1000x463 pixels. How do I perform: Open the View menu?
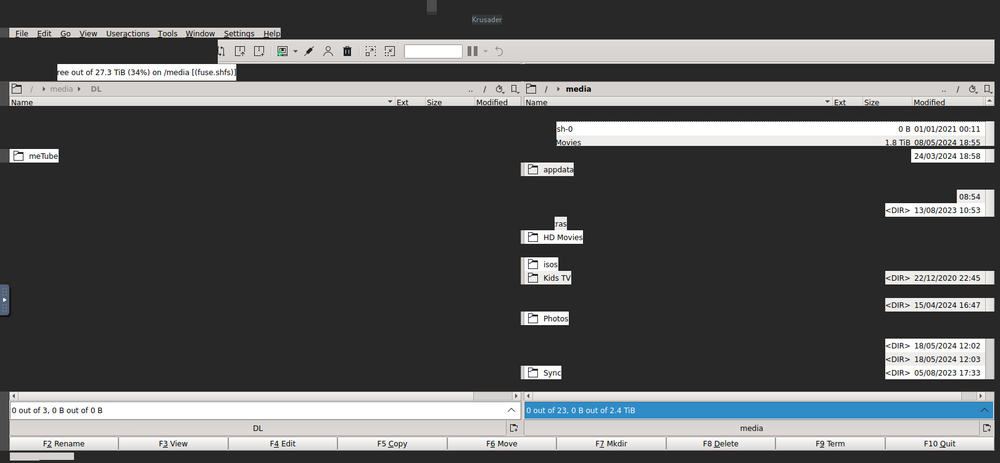(x=88, y=33)
